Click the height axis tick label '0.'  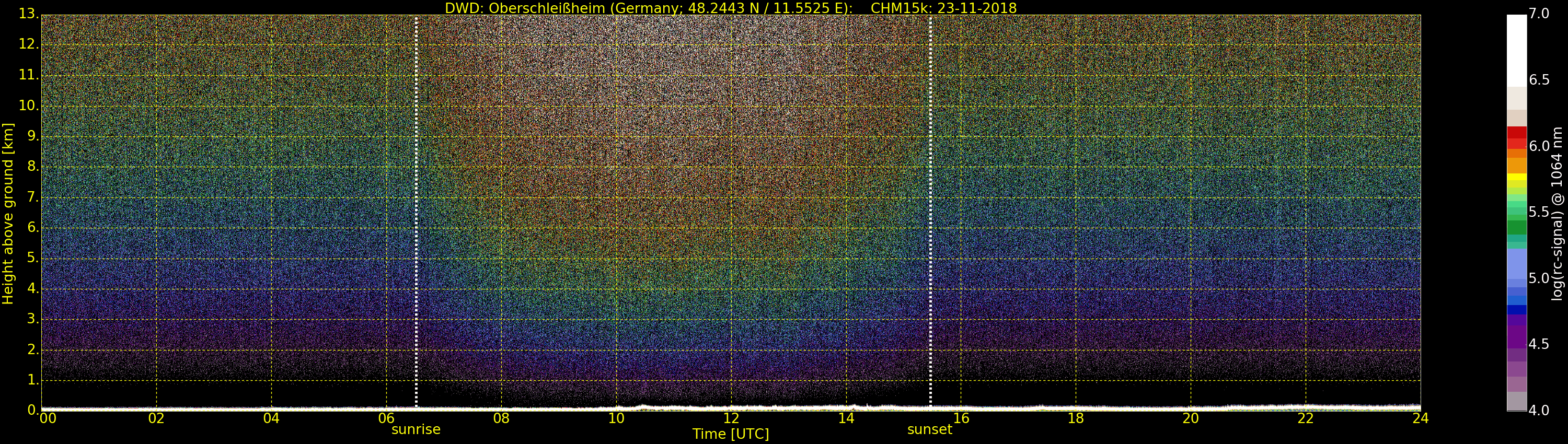pyautogui.click(x=33, y=410)
